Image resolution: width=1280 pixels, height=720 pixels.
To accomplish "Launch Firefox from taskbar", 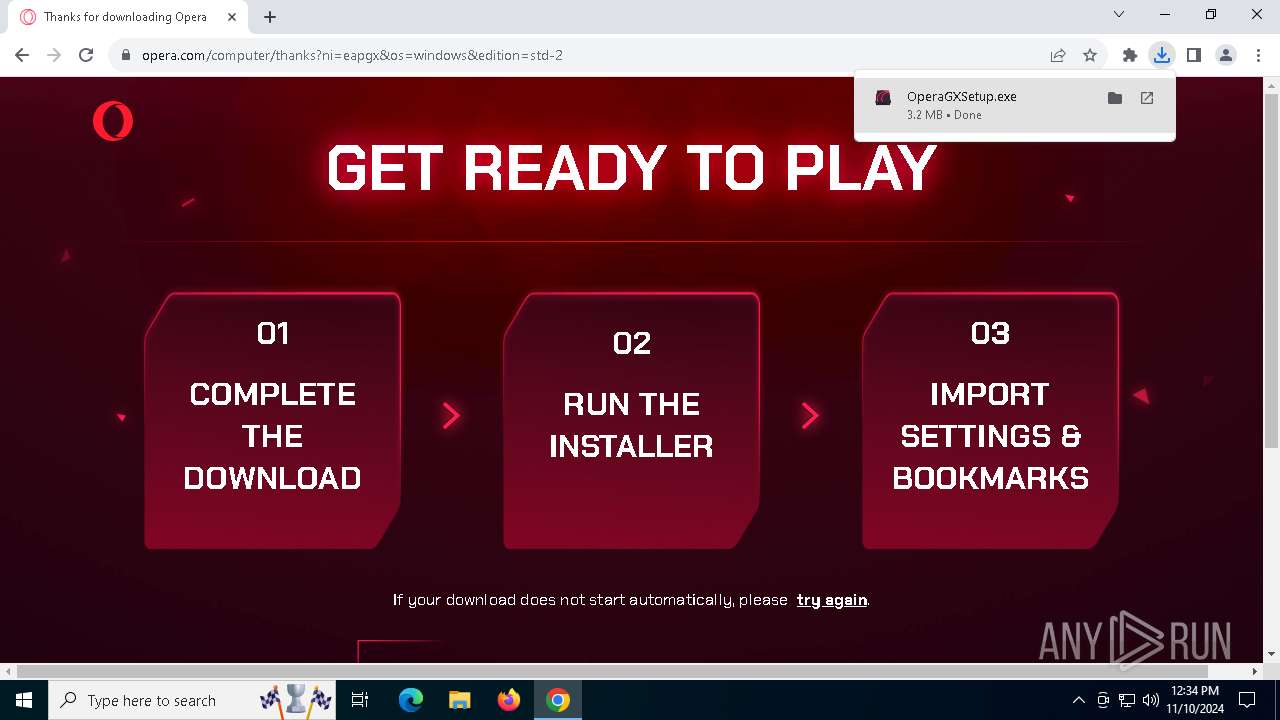I will click(x=509, y=700).
